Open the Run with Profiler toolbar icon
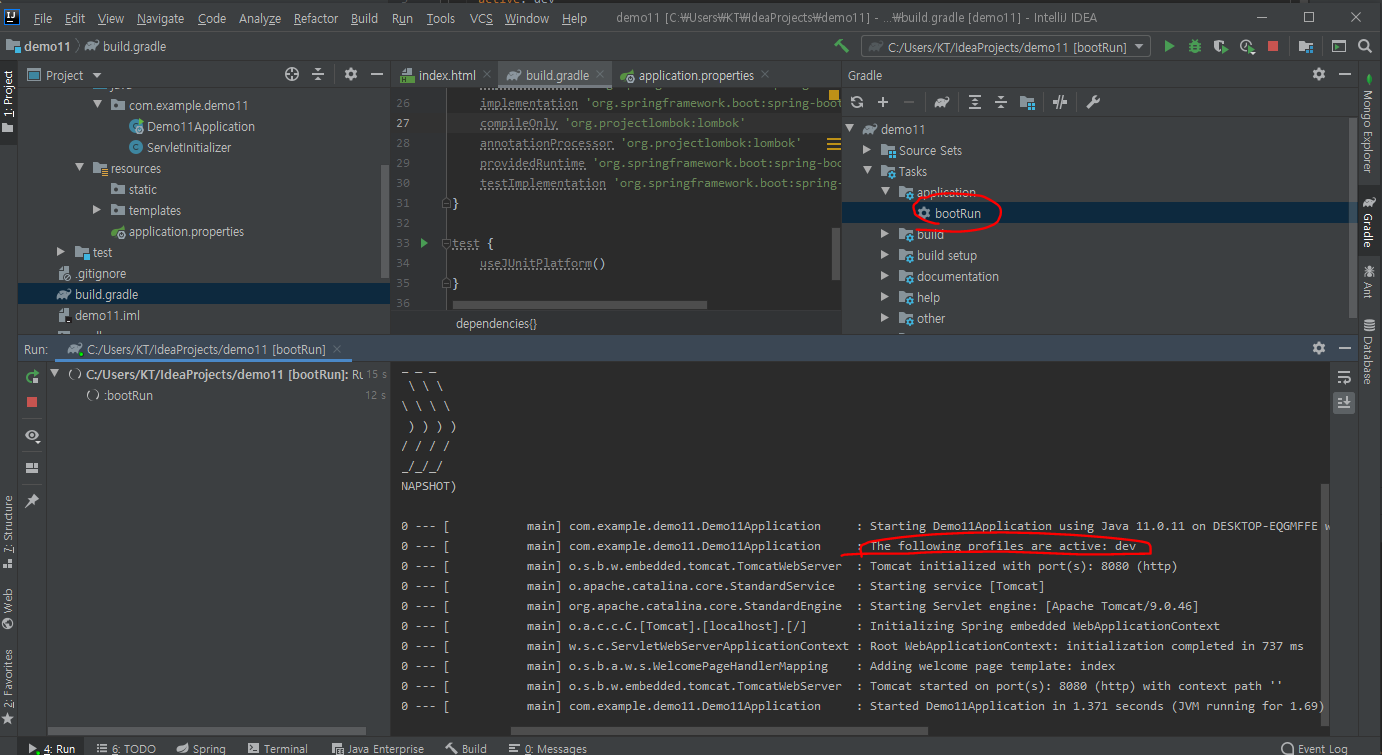This screenshot has height=755, width=1382. click(1246, 46)
